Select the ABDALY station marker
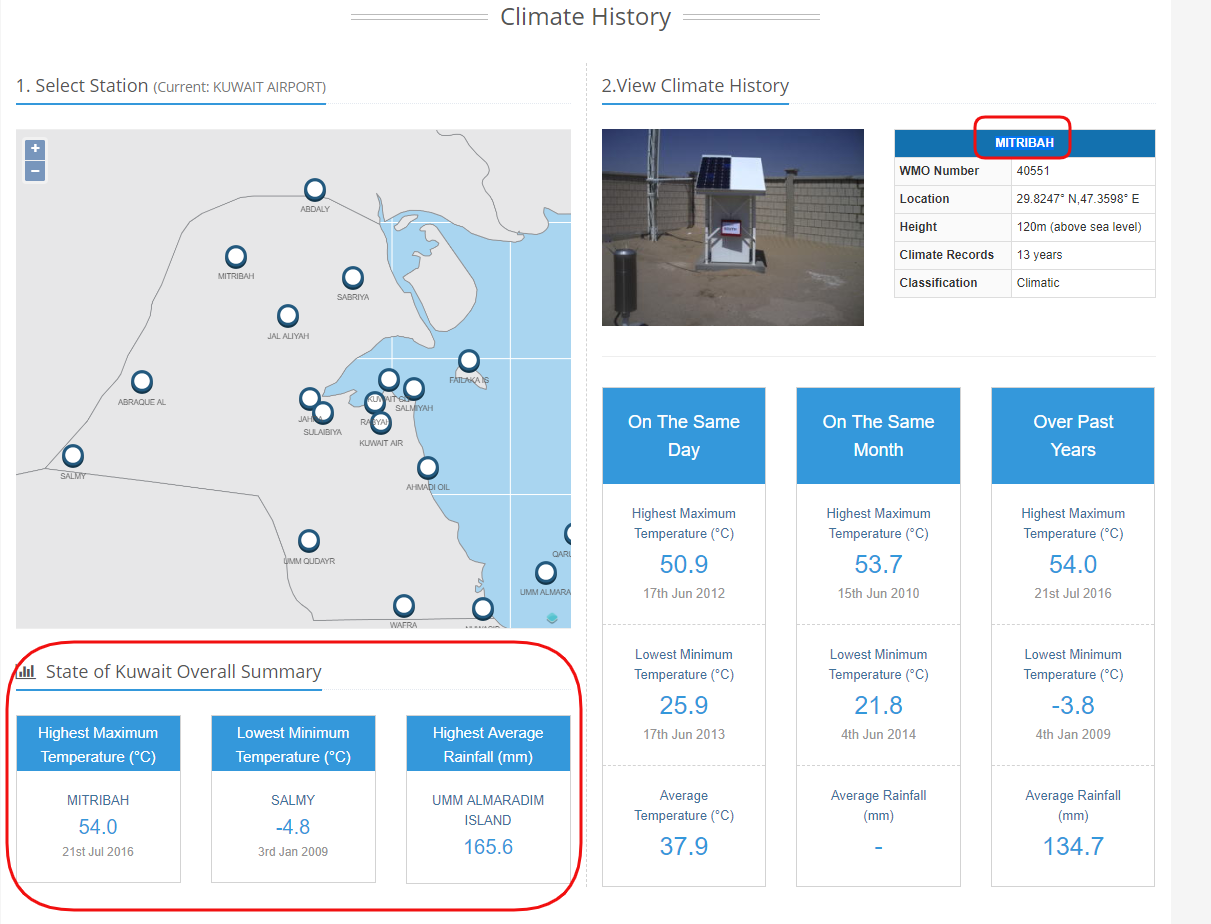1211x924 pixels. click(315, 190)
